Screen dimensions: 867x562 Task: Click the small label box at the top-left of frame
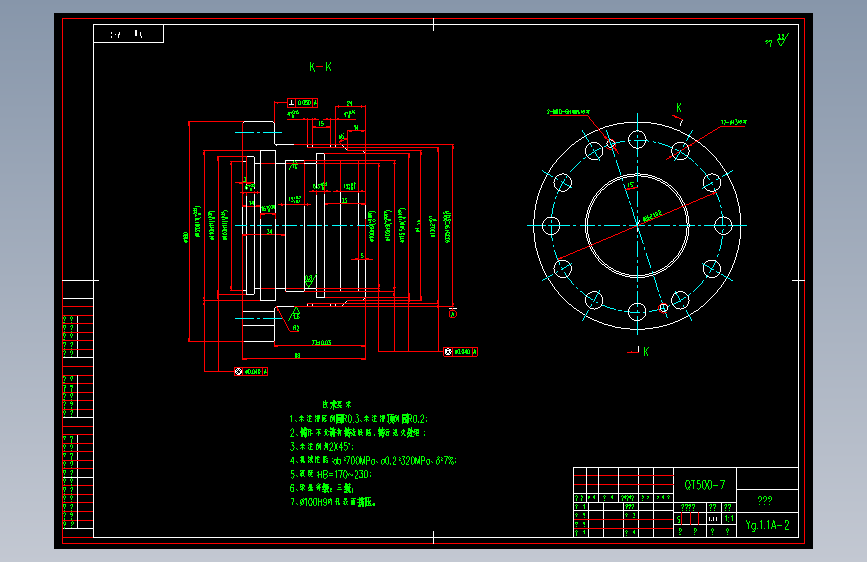point(128,34)
